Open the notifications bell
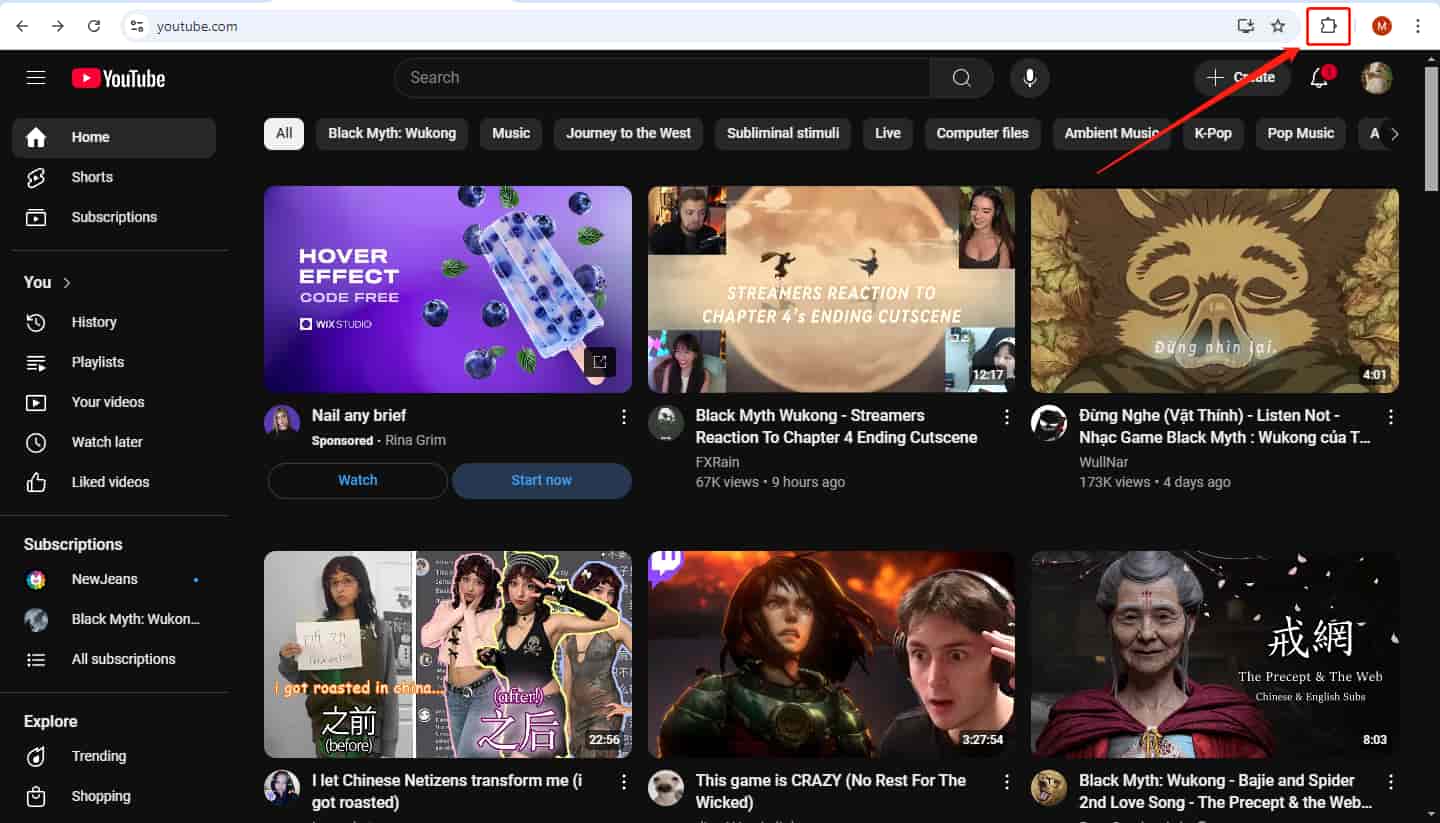This screenshot has height=823, width=1440. [1320, 78]
